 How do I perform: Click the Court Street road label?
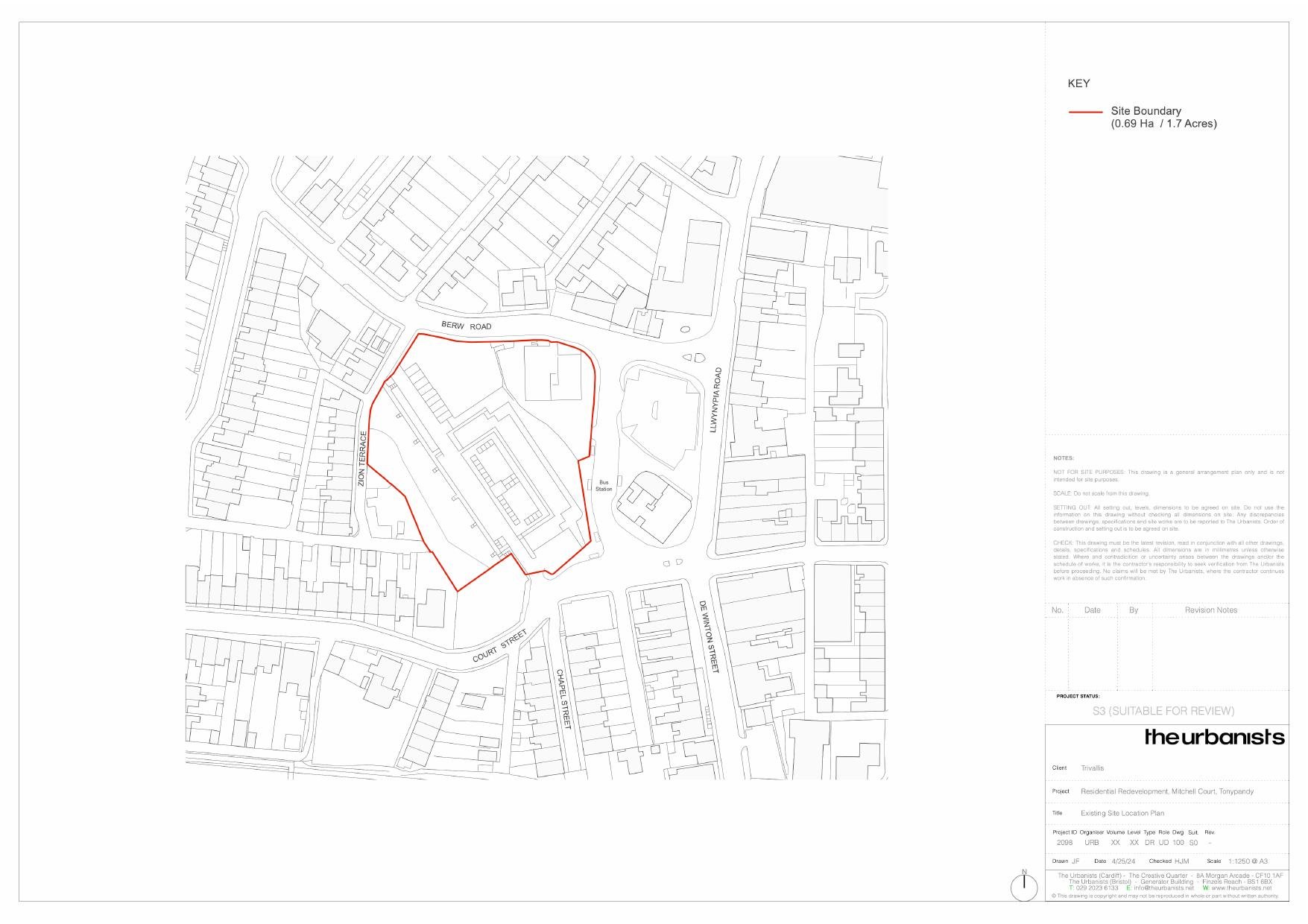coord(499,646)
